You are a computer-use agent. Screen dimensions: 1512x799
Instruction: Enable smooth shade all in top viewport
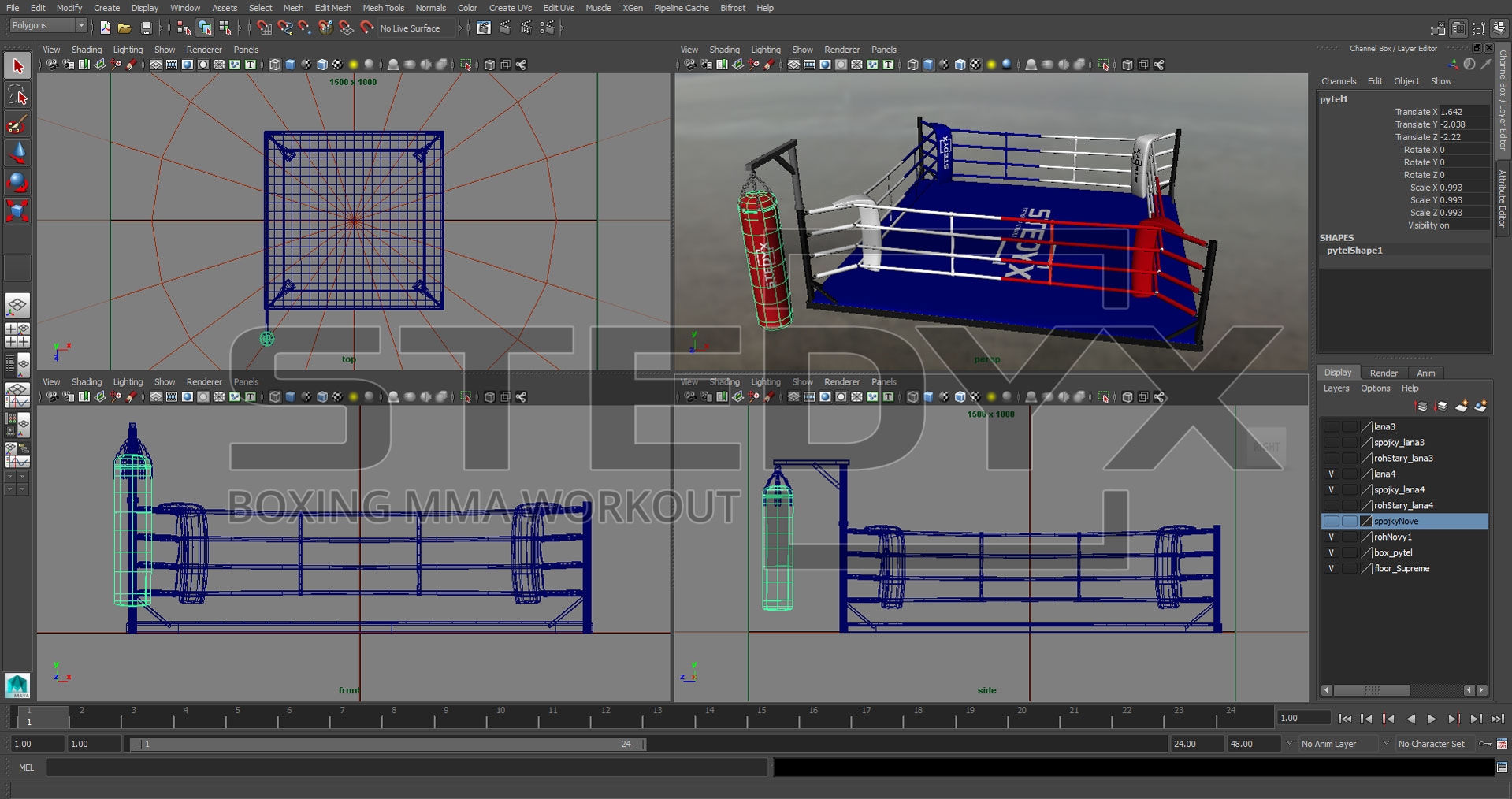click(x=290, y=65)
